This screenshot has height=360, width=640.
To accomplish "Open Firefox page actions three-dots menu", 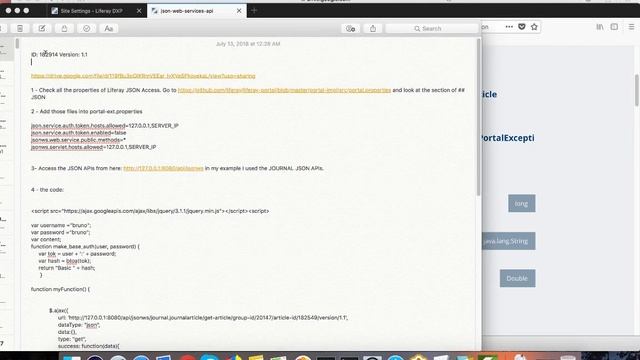I will [509, 27].
